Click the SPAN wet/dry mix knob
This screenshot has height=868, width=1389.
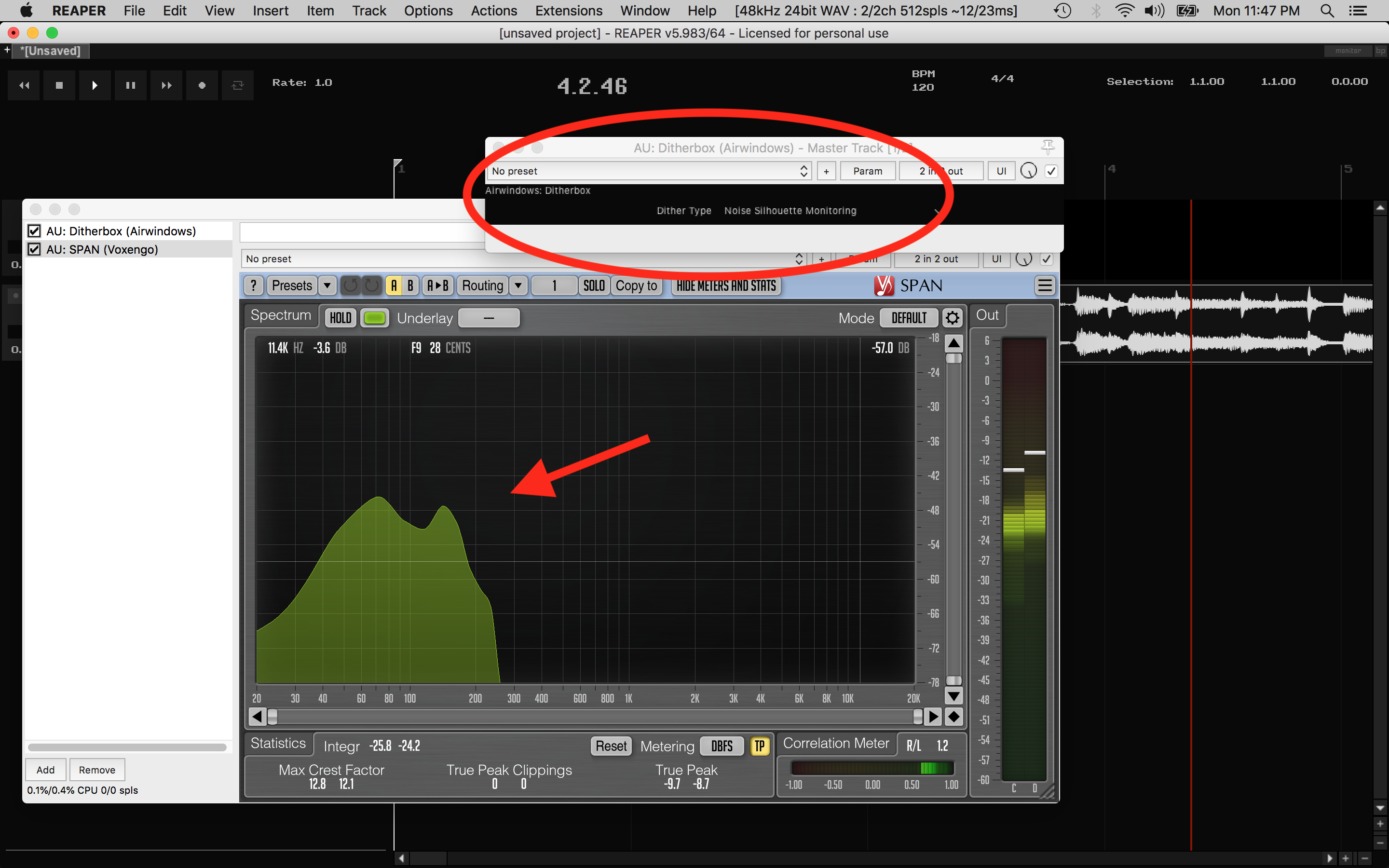pos(1024,259)
